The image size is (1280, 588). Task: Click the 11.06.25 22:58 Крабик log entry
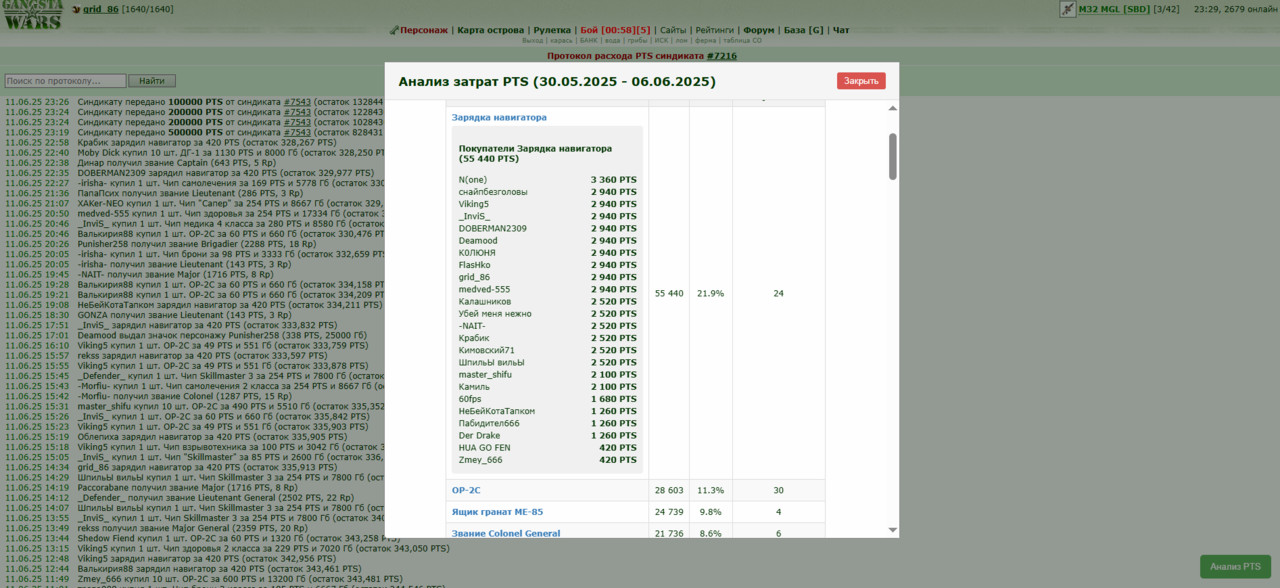coord(171,143)
